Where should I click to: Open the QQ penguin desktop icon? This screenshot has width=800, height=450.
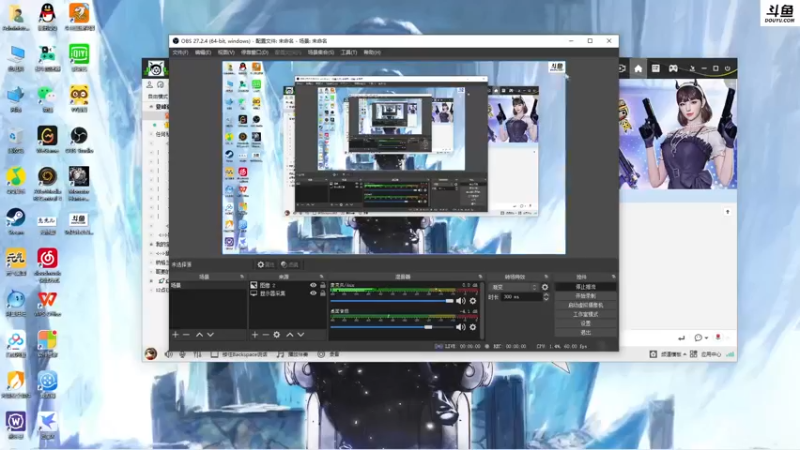[47, 17]
